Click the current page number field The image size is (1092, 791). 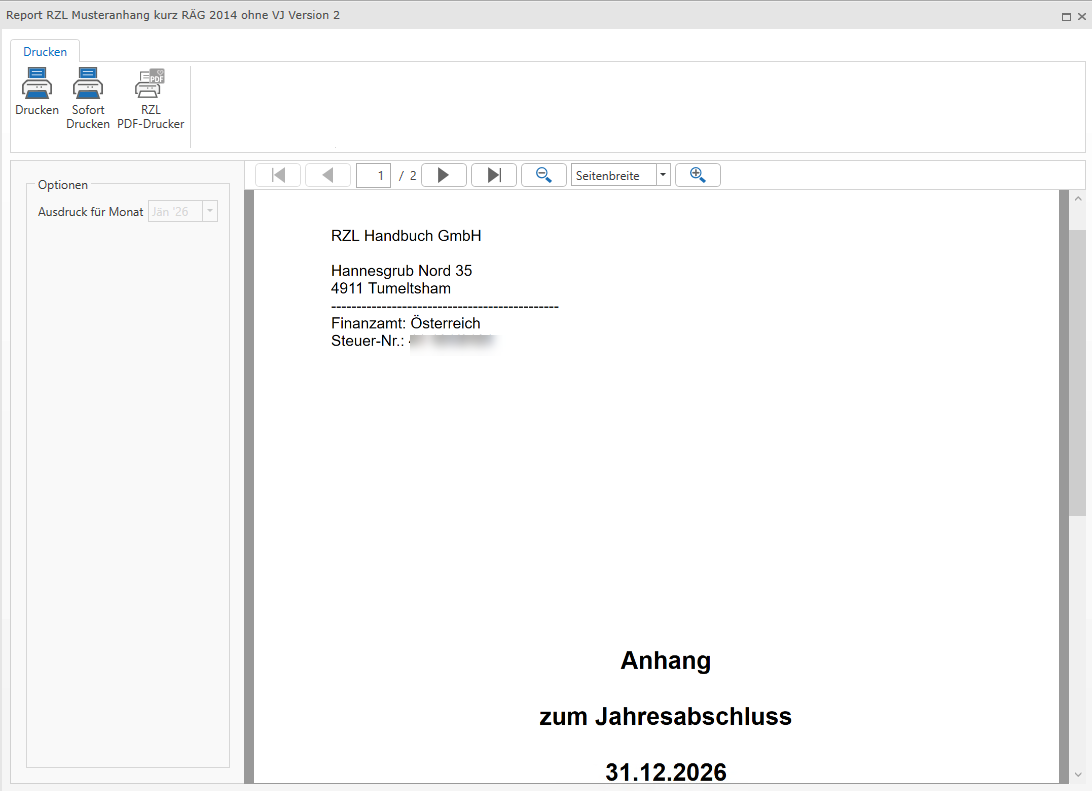[374, 176]
